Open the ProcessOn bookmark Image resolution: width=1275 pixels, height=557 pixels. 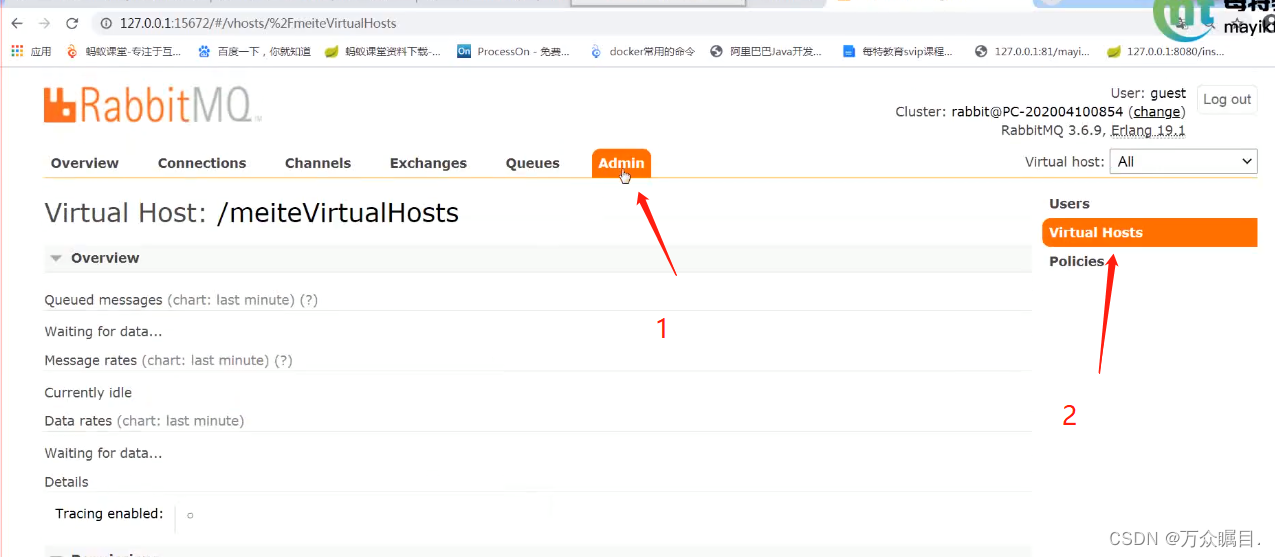click(x=513, y=51)
